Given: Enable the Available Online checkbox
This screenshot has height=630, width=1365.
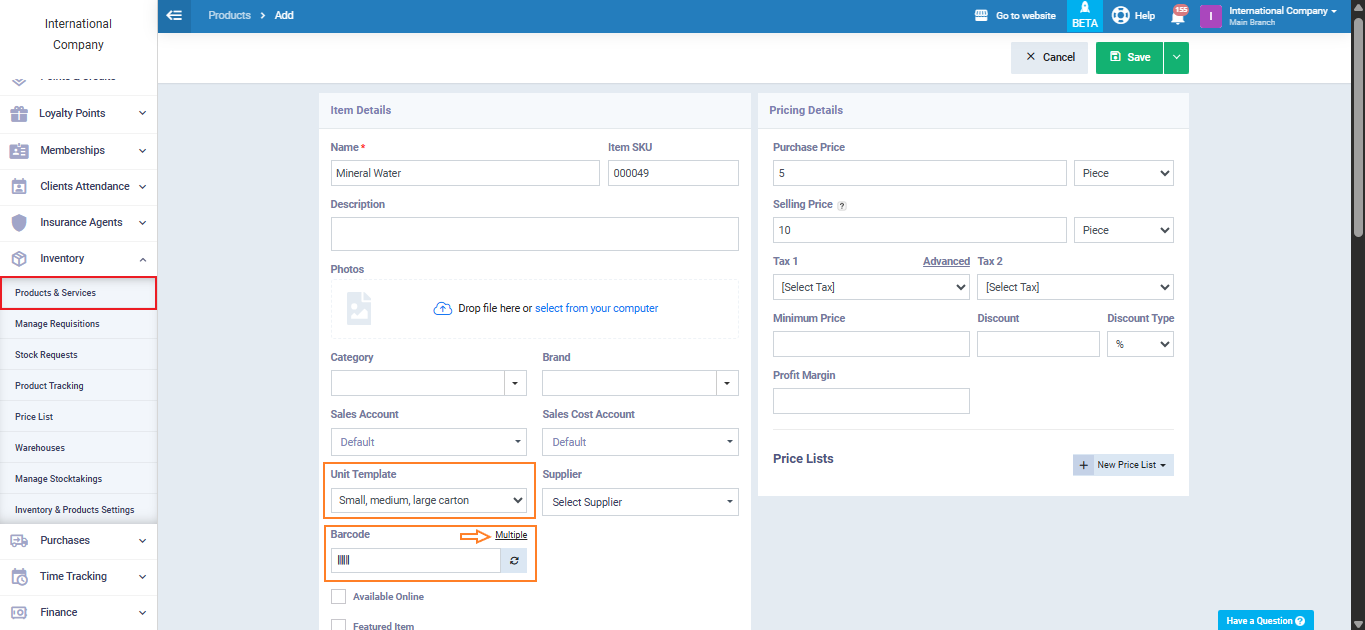Looking at the screenshot, I should point(338,597).
